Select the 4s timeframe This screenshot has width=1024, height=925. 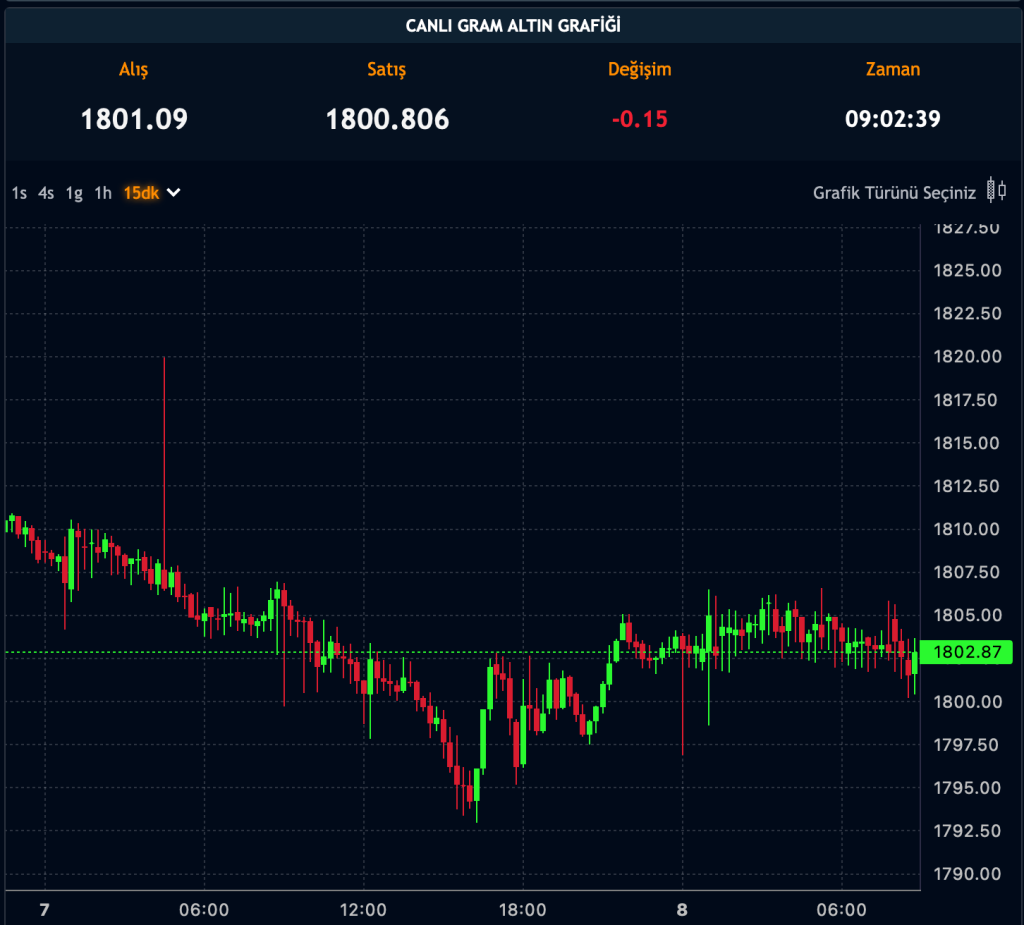click(46, 193)
